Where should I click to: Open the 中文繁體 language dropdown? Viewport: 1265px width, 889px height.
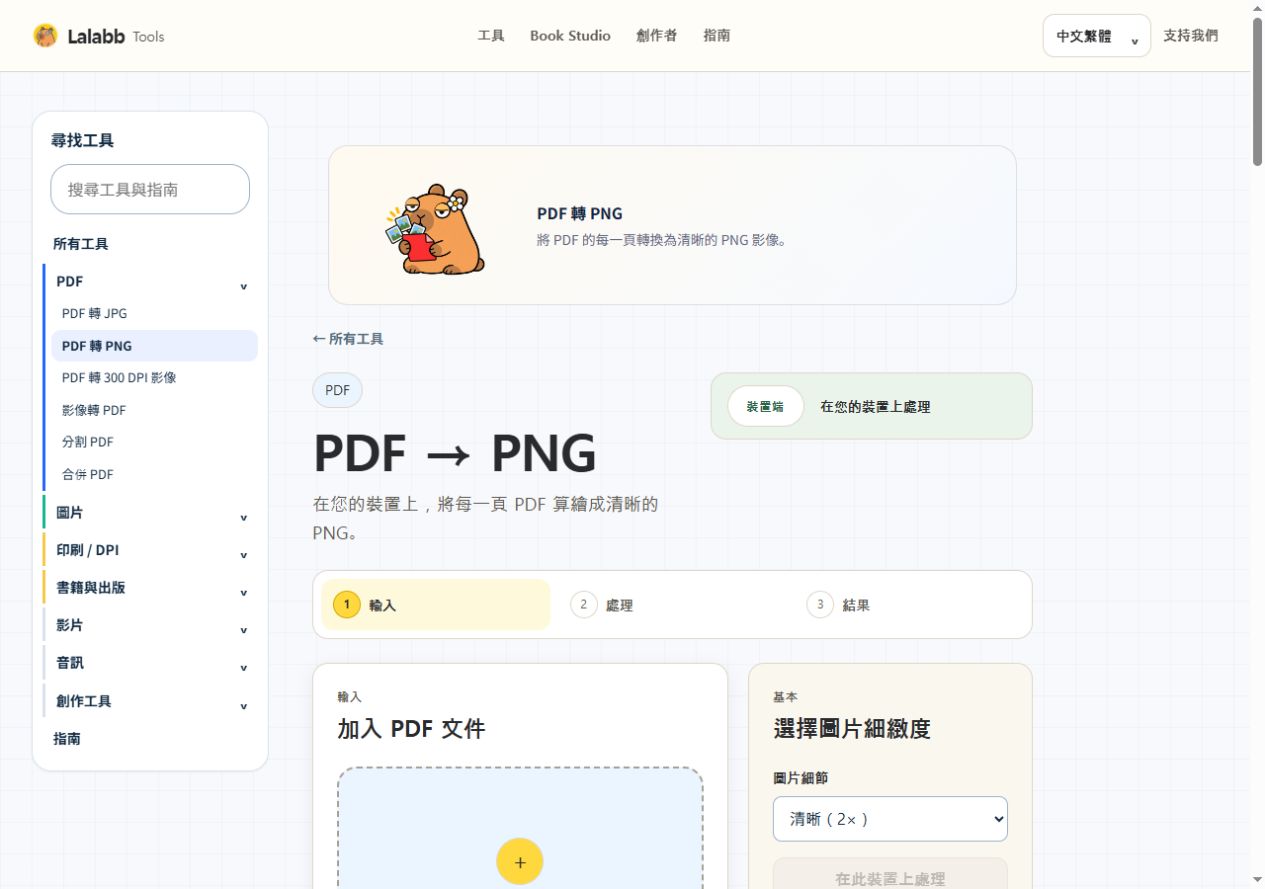pyautogui.click(x=1097, y=36)
